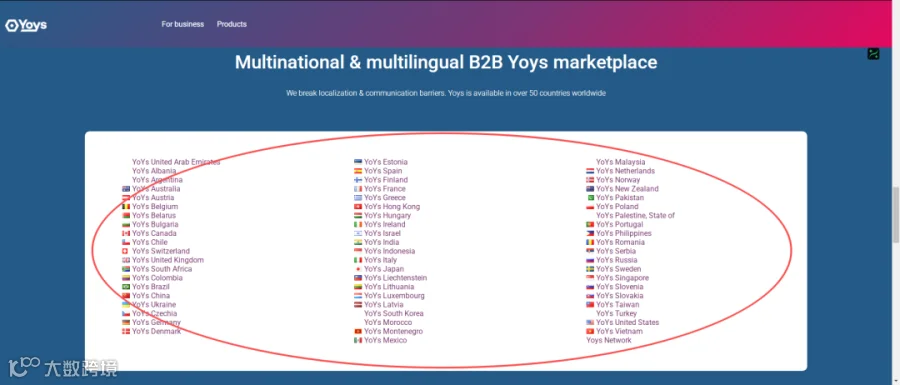The image size is (900, 385).
Task: Open the For business menu
Action: (183, 24)
